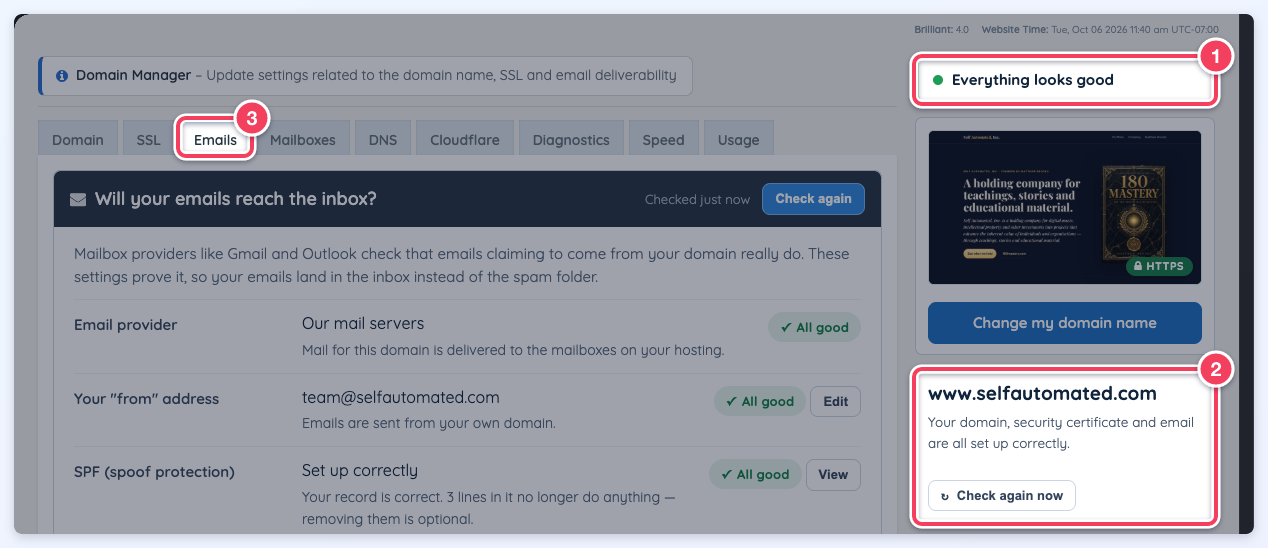View the SPF record

click(833, 475)
